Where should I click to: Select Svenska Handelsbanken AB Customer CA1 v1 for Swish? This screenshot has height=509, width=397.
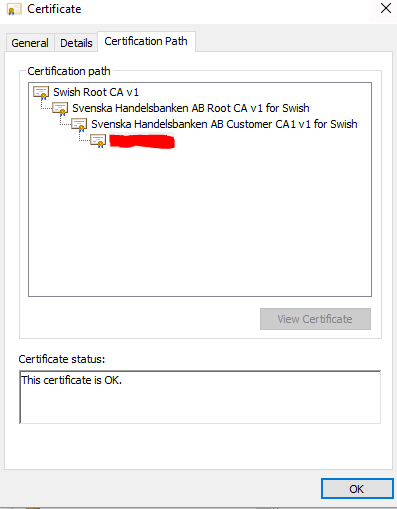[224, 124]
